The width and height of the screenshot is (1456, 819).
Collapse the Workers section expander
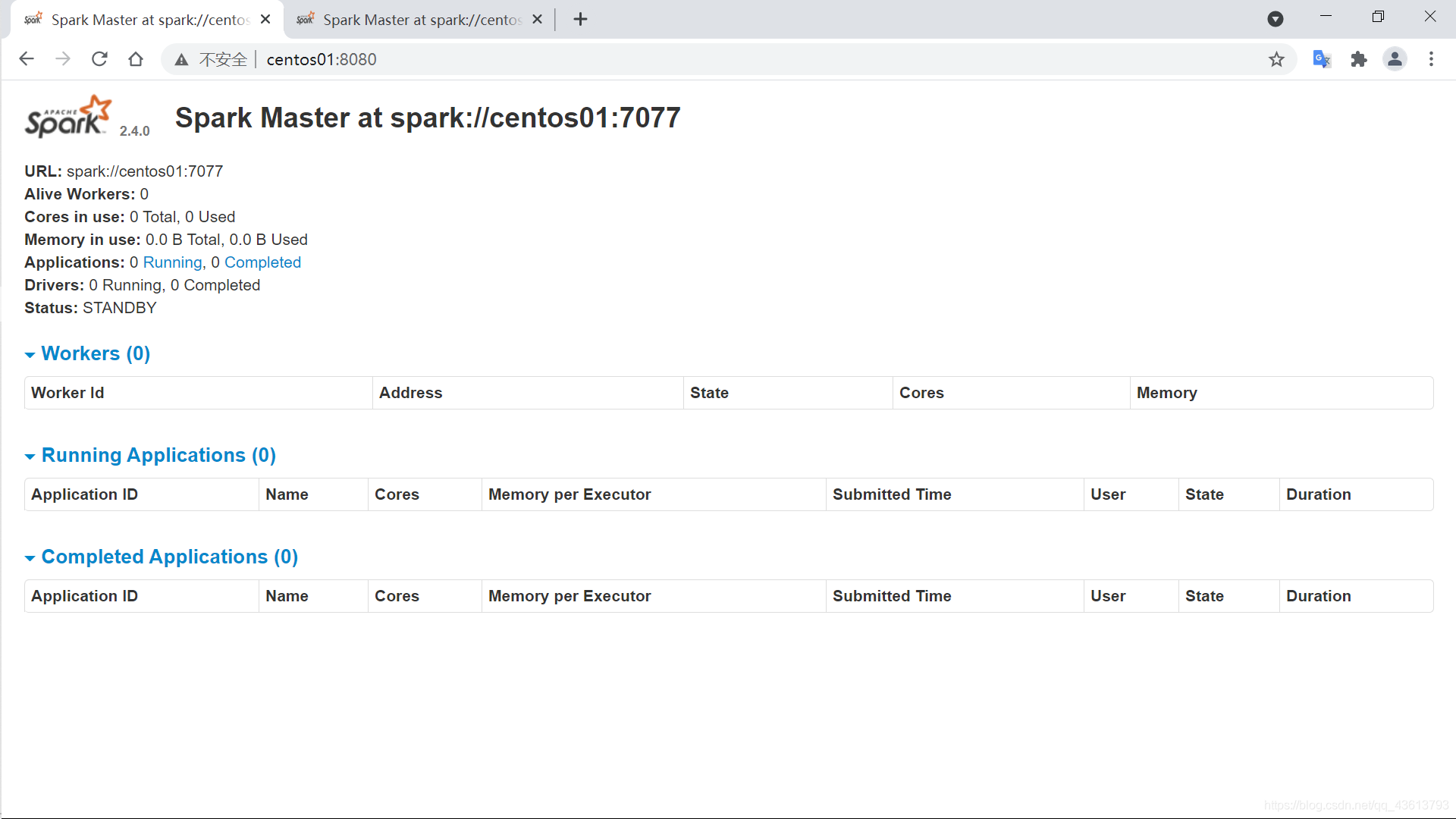pos(30,354)
